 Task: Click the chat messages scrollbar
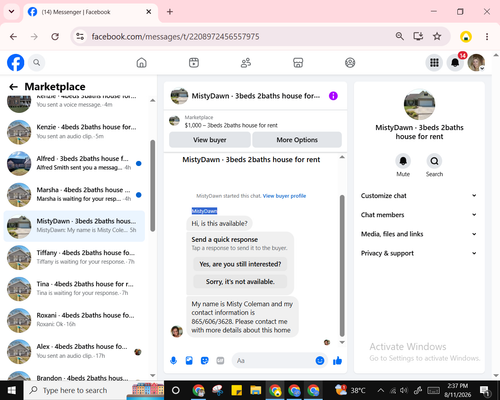pos(342,266)
